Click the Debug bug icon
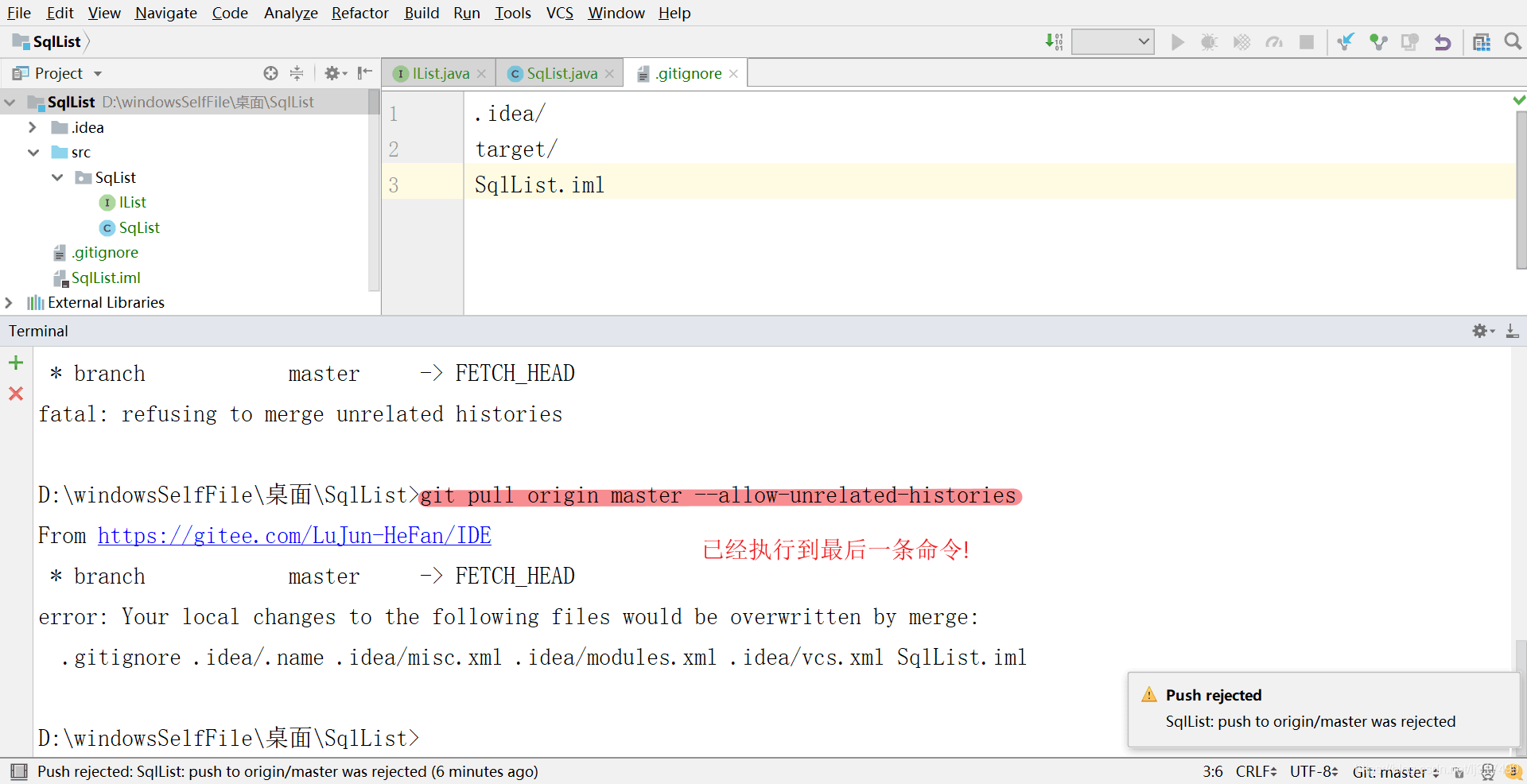 pos(1209,42)
